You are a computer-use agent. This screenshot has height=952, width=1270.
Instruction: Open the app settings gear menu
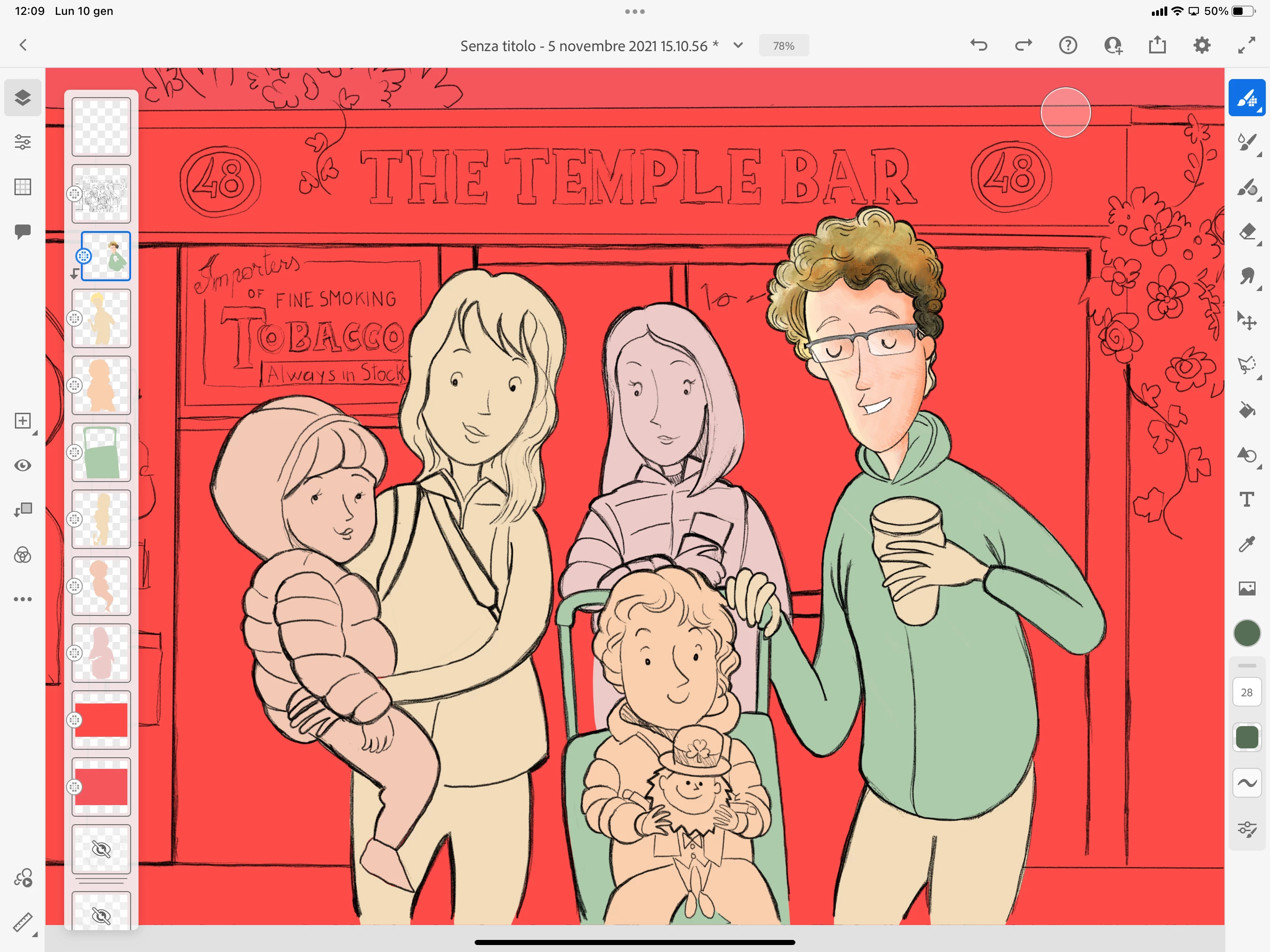point(1202,46)
